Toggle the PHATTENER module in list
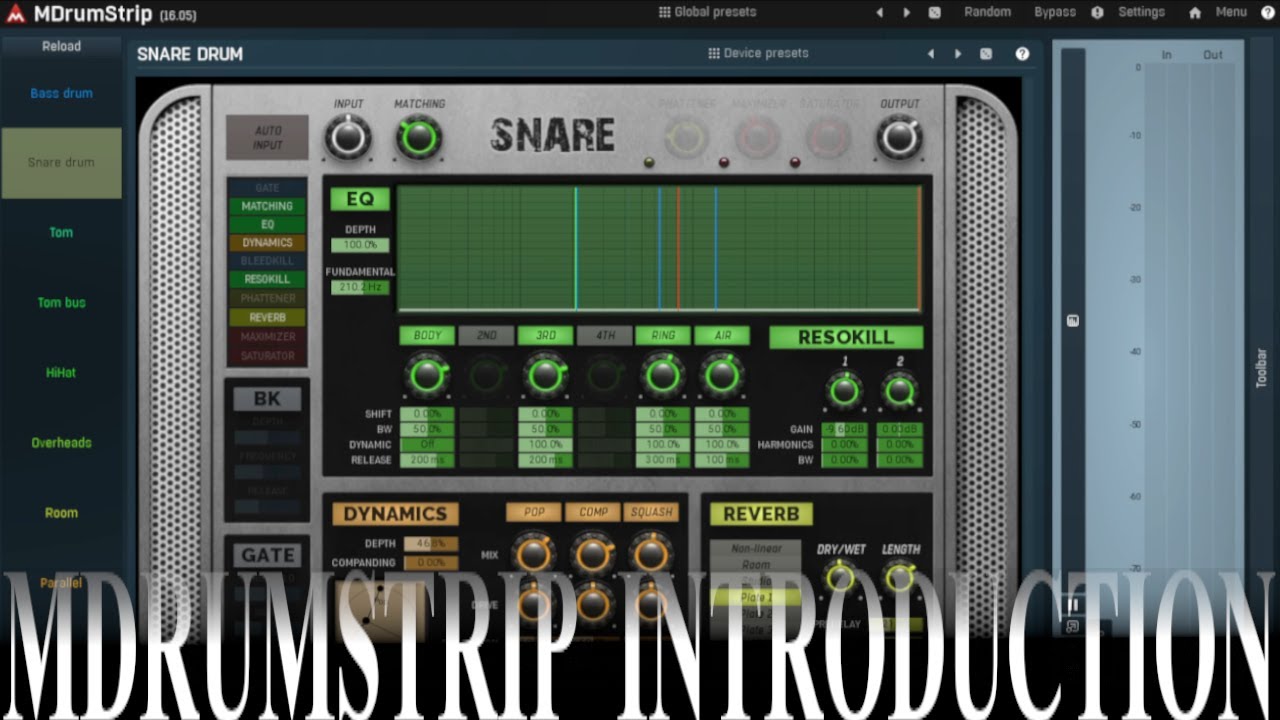This screenshot has width=1280, height=720. 267,298
